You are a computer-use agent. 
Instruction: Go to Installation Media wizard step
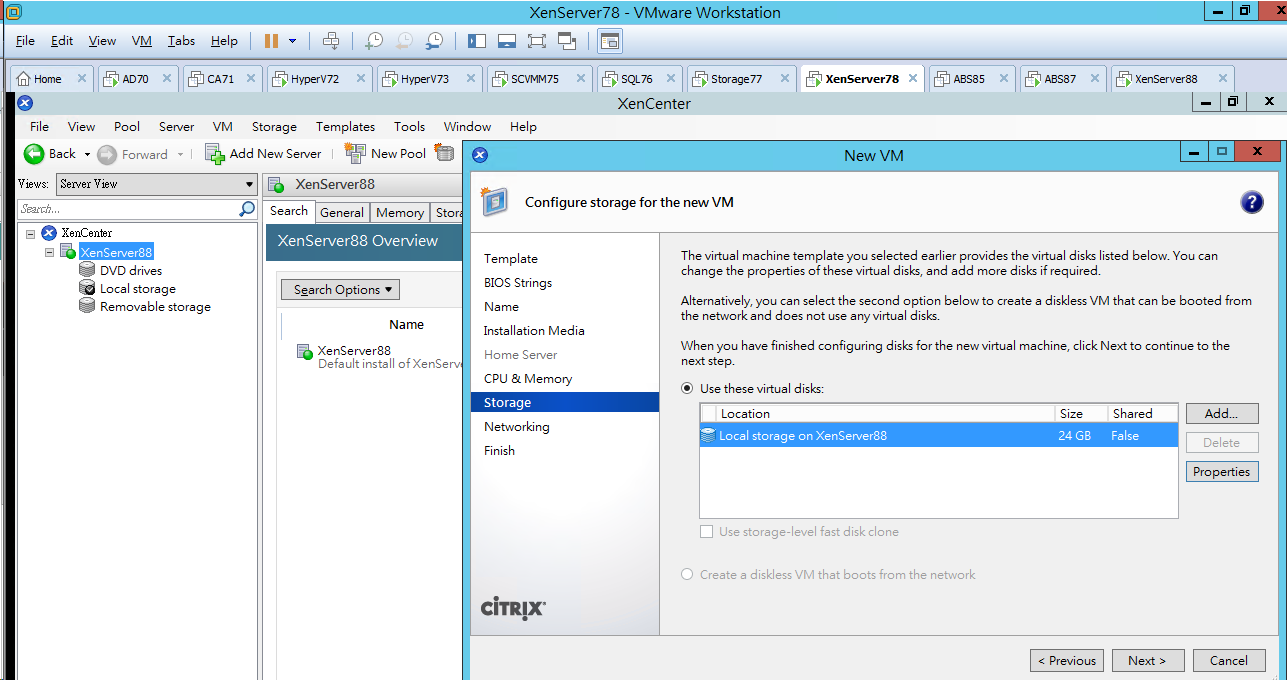(x=534, y=330)
